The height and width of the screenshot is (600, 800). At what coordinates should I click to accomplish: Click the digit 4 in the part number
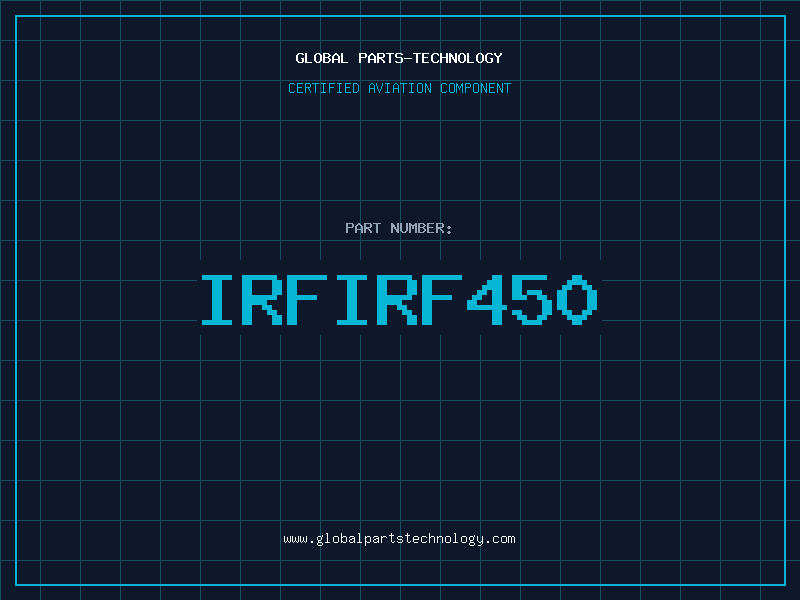point(488,300)
